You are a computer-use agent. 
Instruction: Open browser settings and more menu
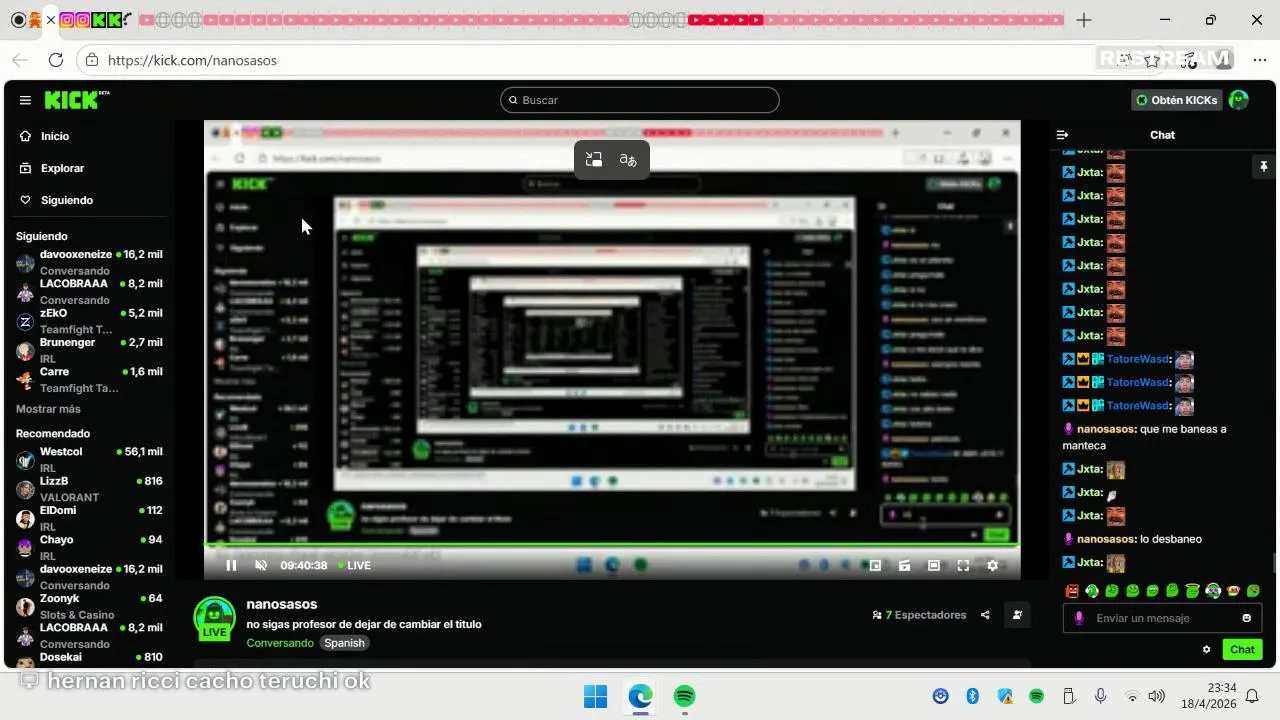1260,60
